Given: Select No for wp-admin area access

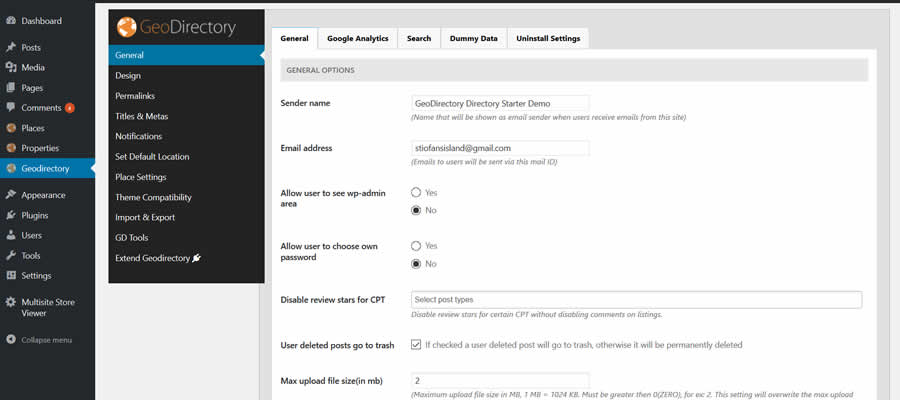Looking at the screenshot, I should 416,210.
